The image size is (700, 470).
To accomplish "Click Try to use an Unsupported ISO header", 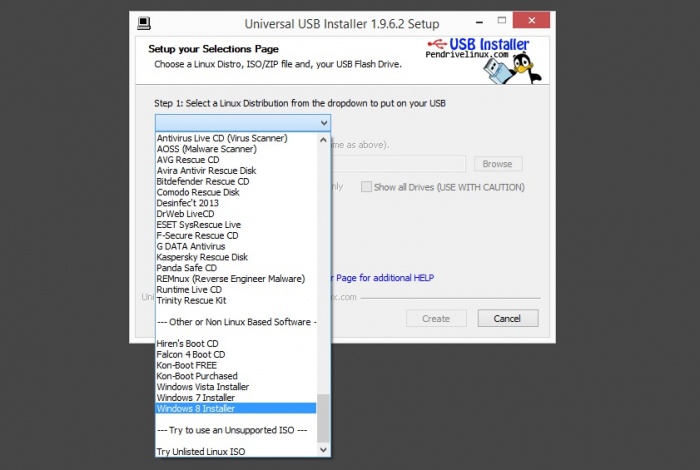I will pos(236,430).
